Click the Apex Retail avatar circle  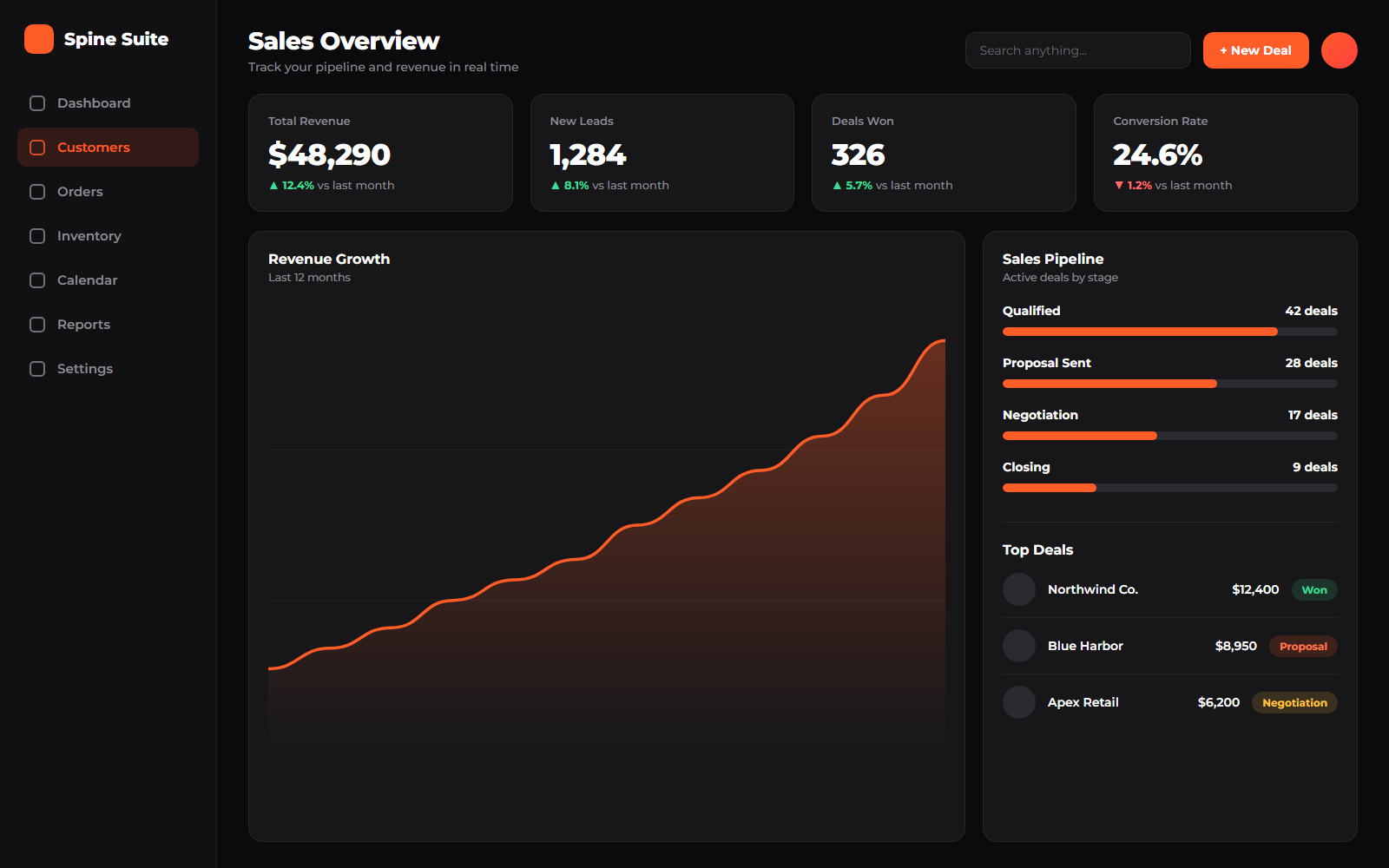(1019, 702)
